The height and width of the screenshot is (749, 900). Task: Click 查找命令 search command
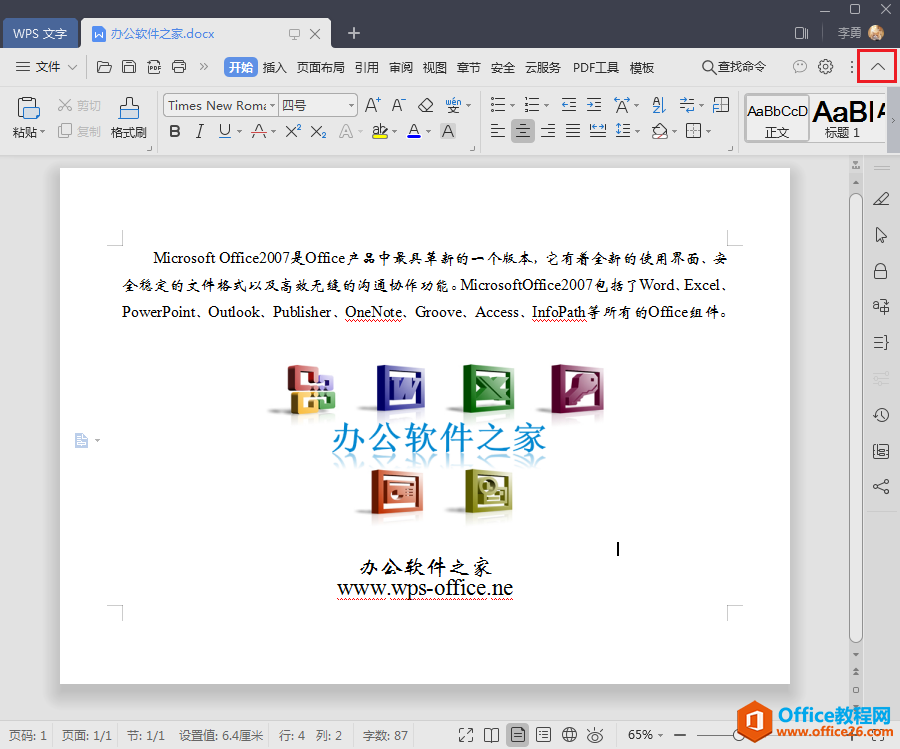tap(734, 67)
